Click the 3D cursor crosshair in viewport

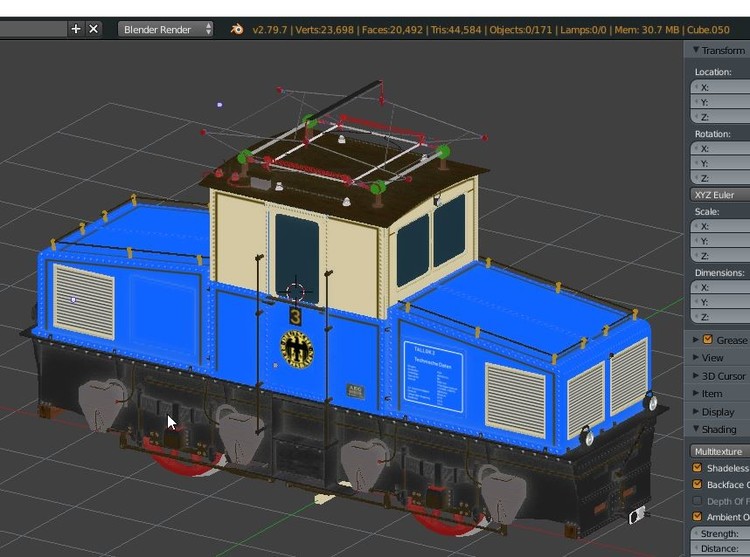[296, 292]
